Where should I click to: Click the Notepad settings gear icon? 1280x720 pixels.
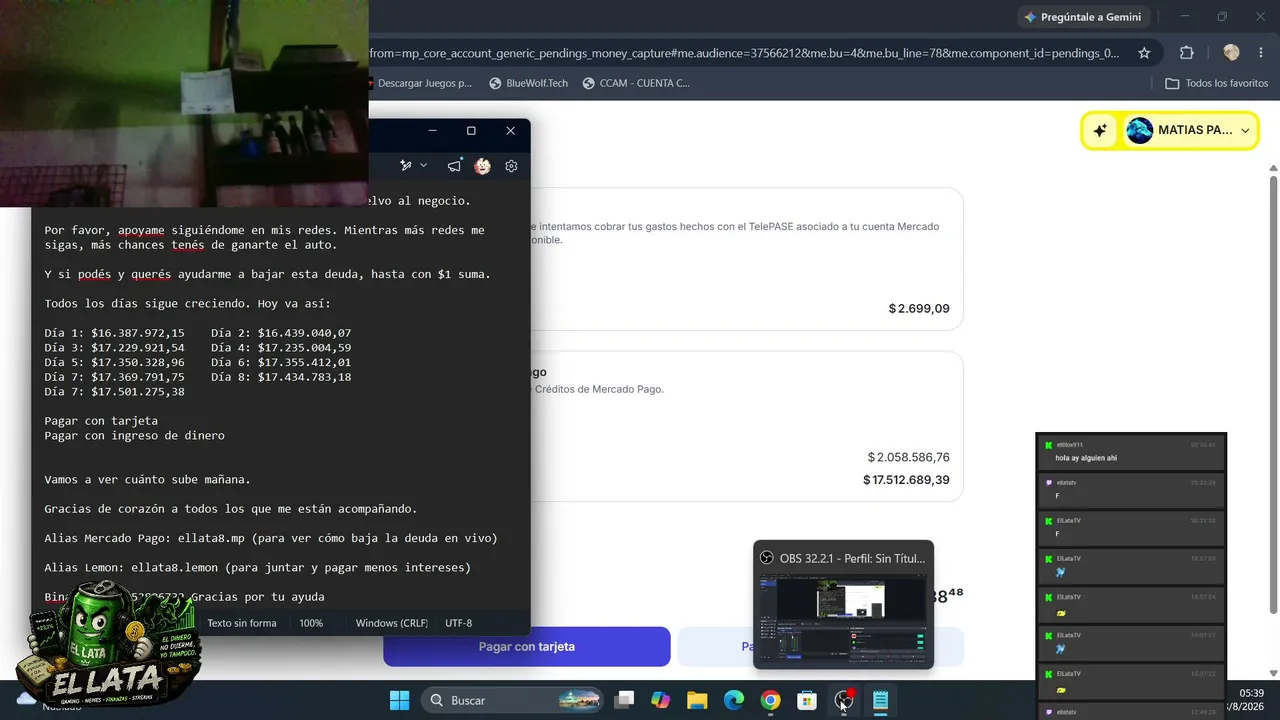point(511,166)
